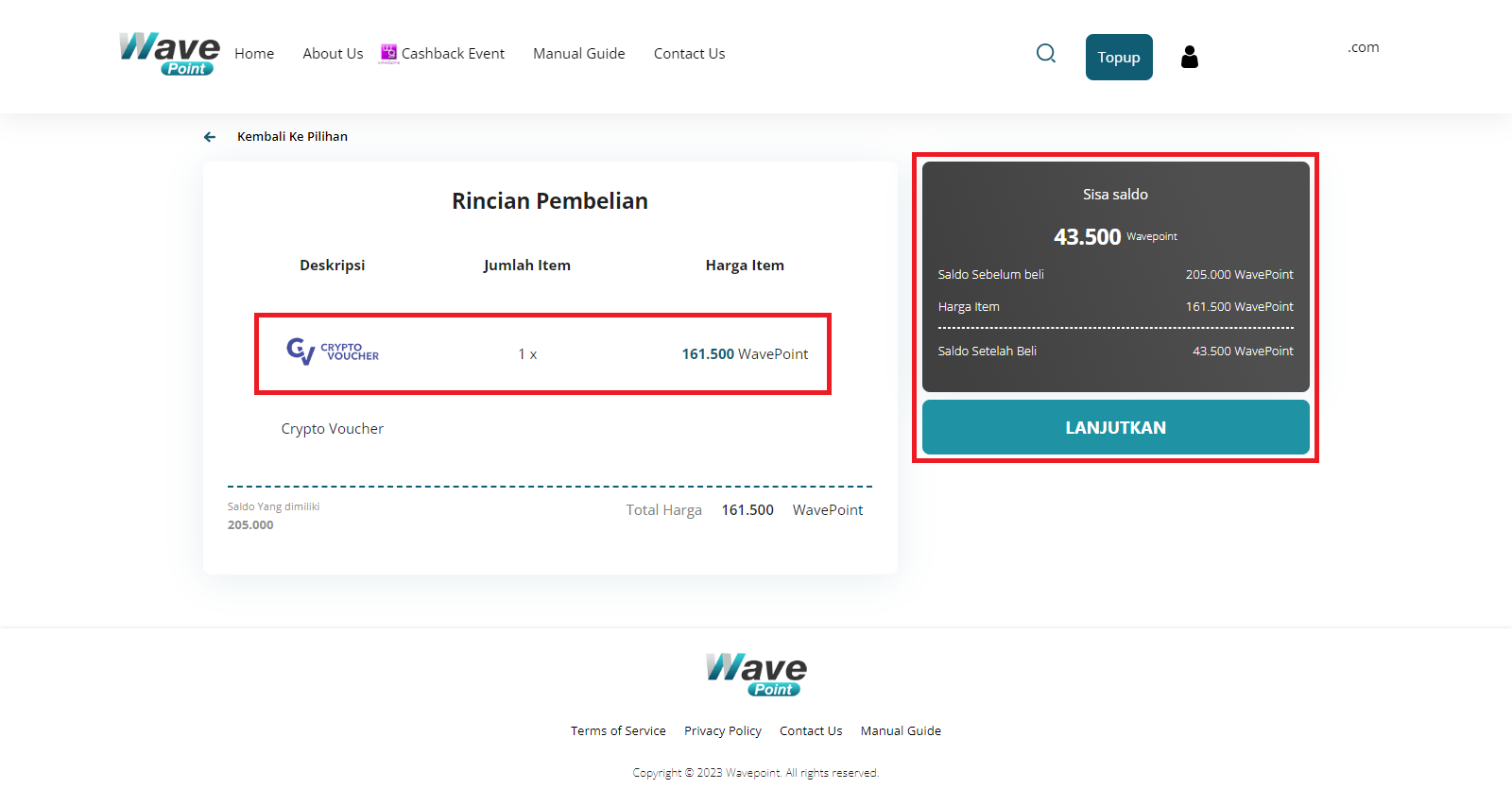Click the back arrow icon
The image size is (1512, 806).
coord(210,137)
